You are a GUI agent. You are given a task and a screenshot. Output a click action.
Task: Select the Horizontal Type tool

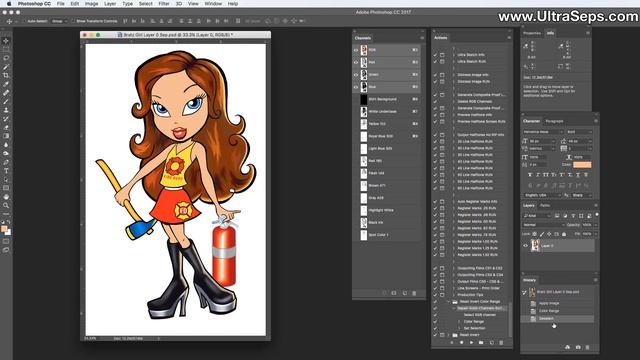pyautogui.click(x=6, y=171)
